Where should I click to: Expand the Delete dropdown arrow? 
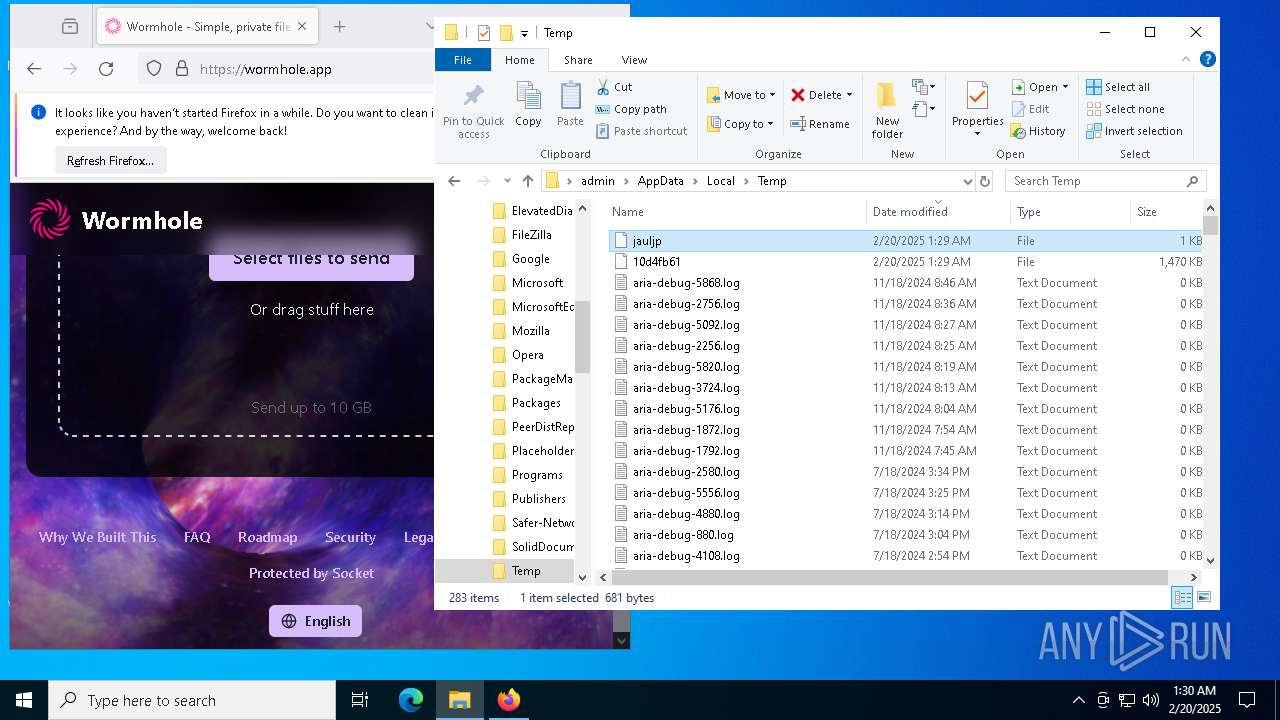point(849,95)
